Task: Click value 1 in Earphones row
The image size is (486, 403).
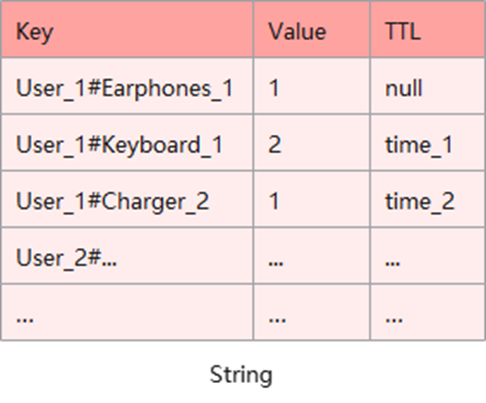Action: [312, 86]
